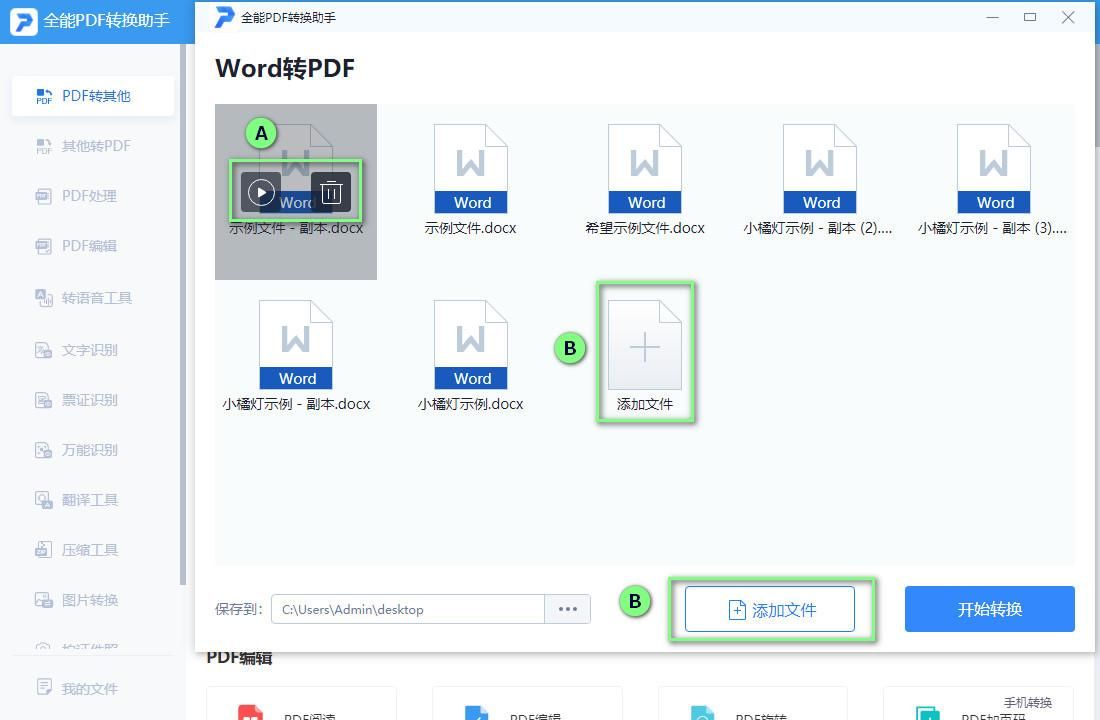Open the 票证识别 sidebar tool
1100x720 pixels.
click(x=92, y=399)
